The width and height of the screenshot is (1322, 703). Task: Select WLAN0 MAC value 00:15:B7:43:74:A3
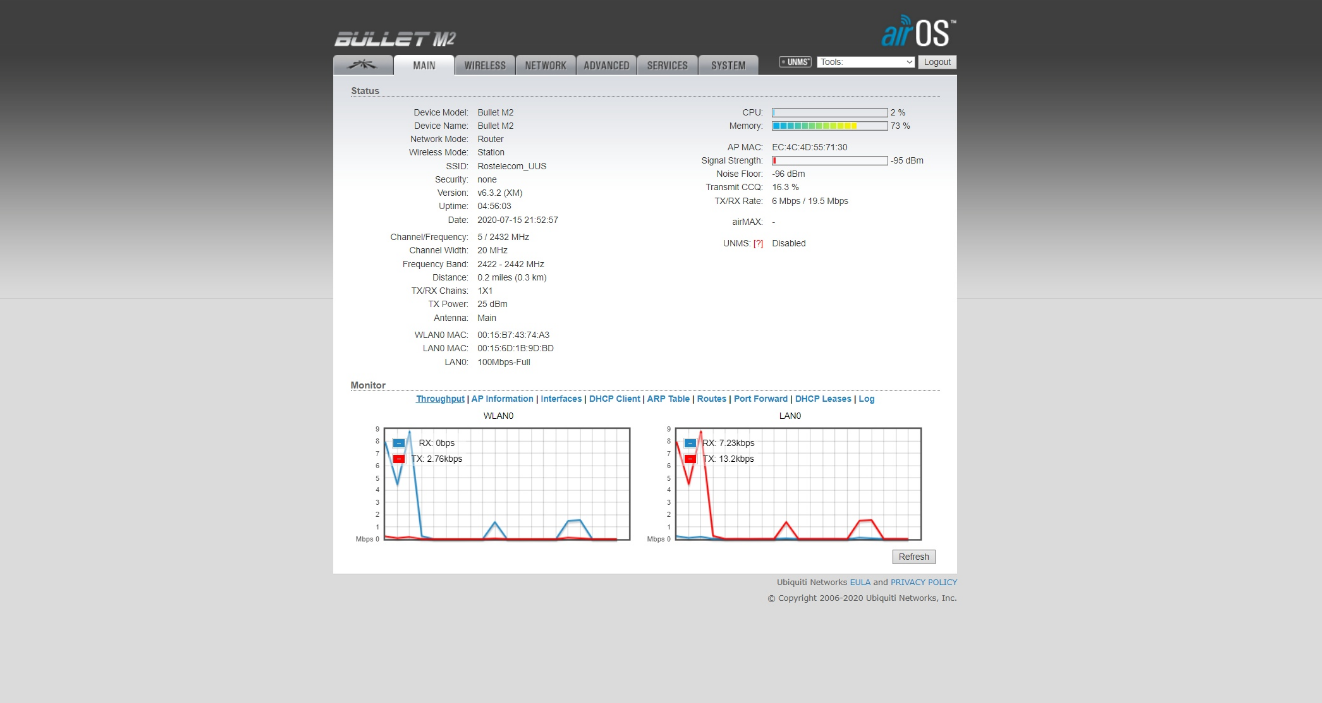click(x=513, y=335)
